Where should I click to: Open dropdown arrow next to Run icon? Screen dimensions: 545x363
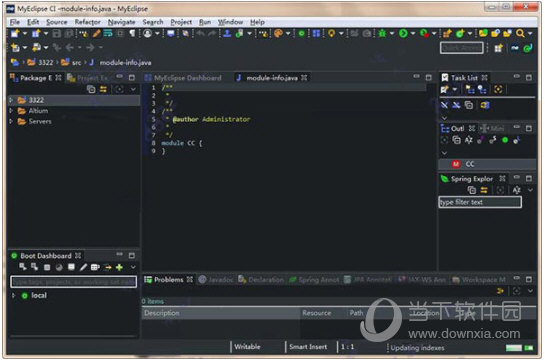click(x=413, y=33)
